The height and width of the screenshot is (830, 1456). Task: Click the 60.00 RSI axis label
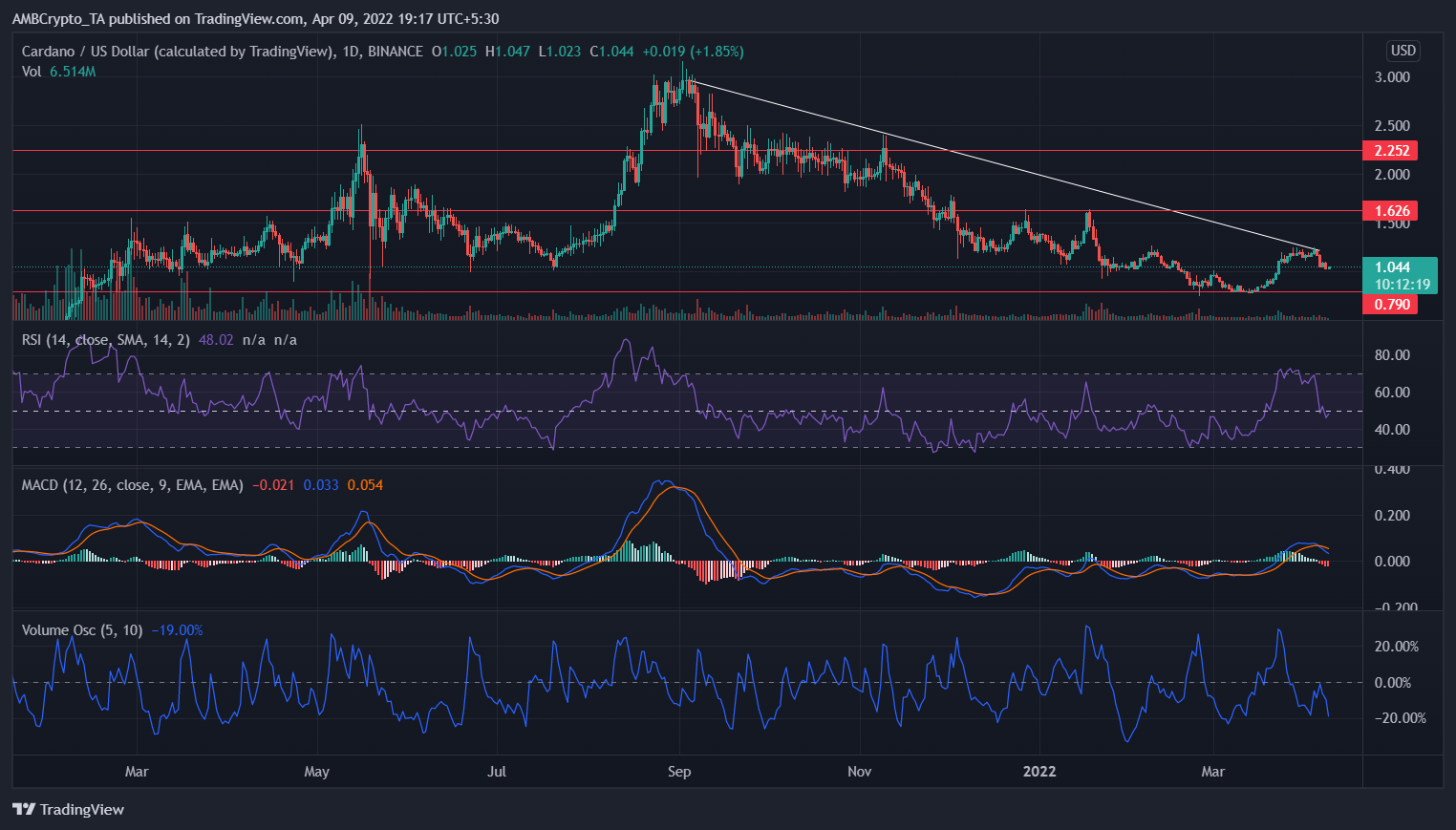point(1392,393)
